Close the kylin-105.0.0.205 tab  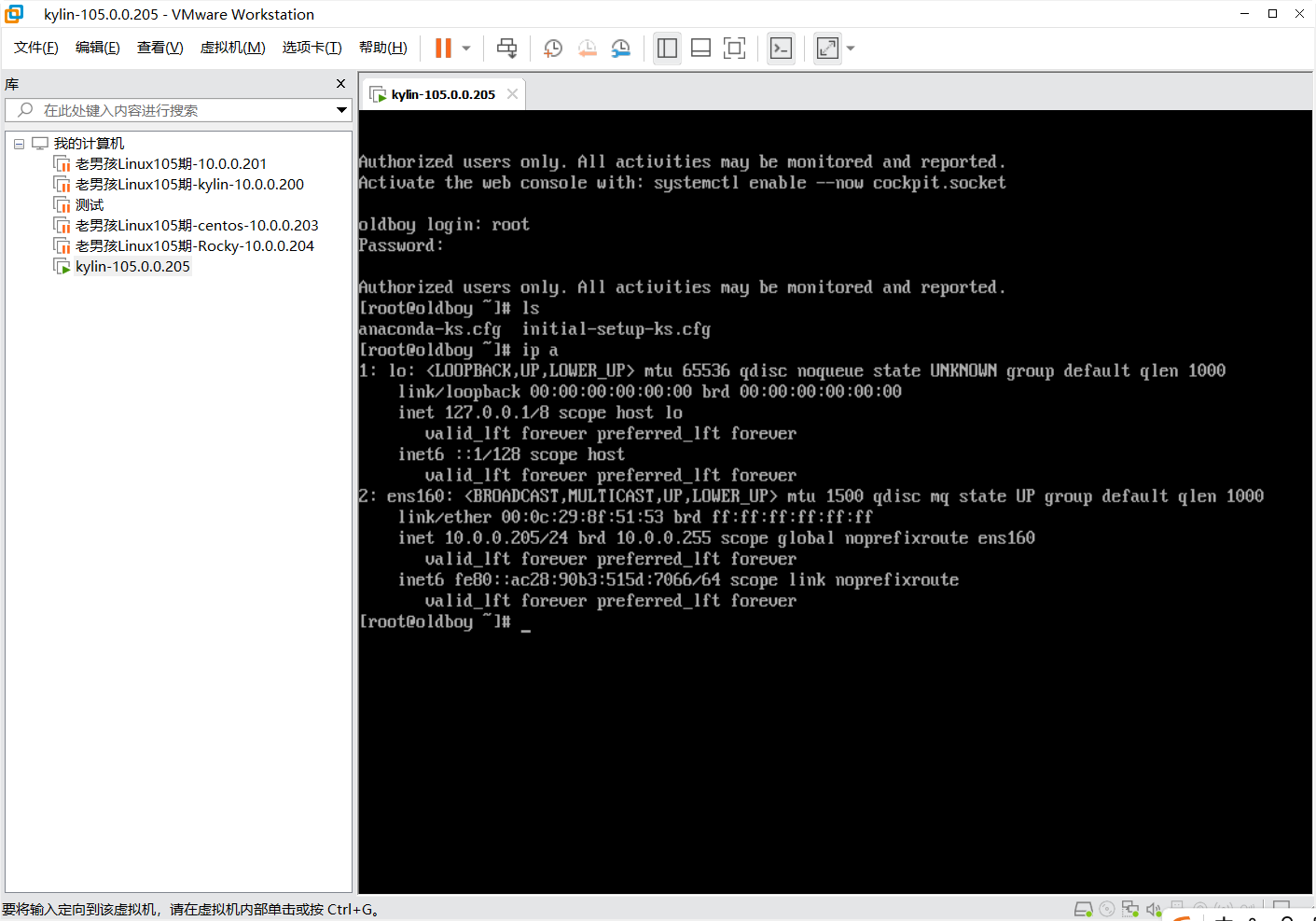coord(512,94)
